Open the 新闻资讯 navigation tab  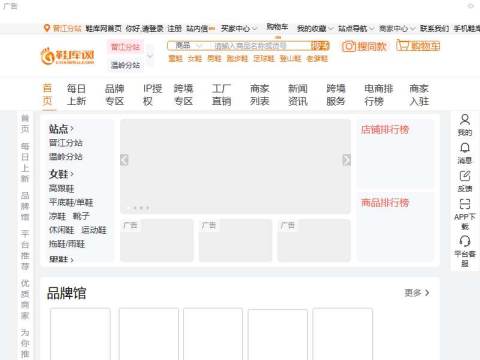click(x=298, y=95)
